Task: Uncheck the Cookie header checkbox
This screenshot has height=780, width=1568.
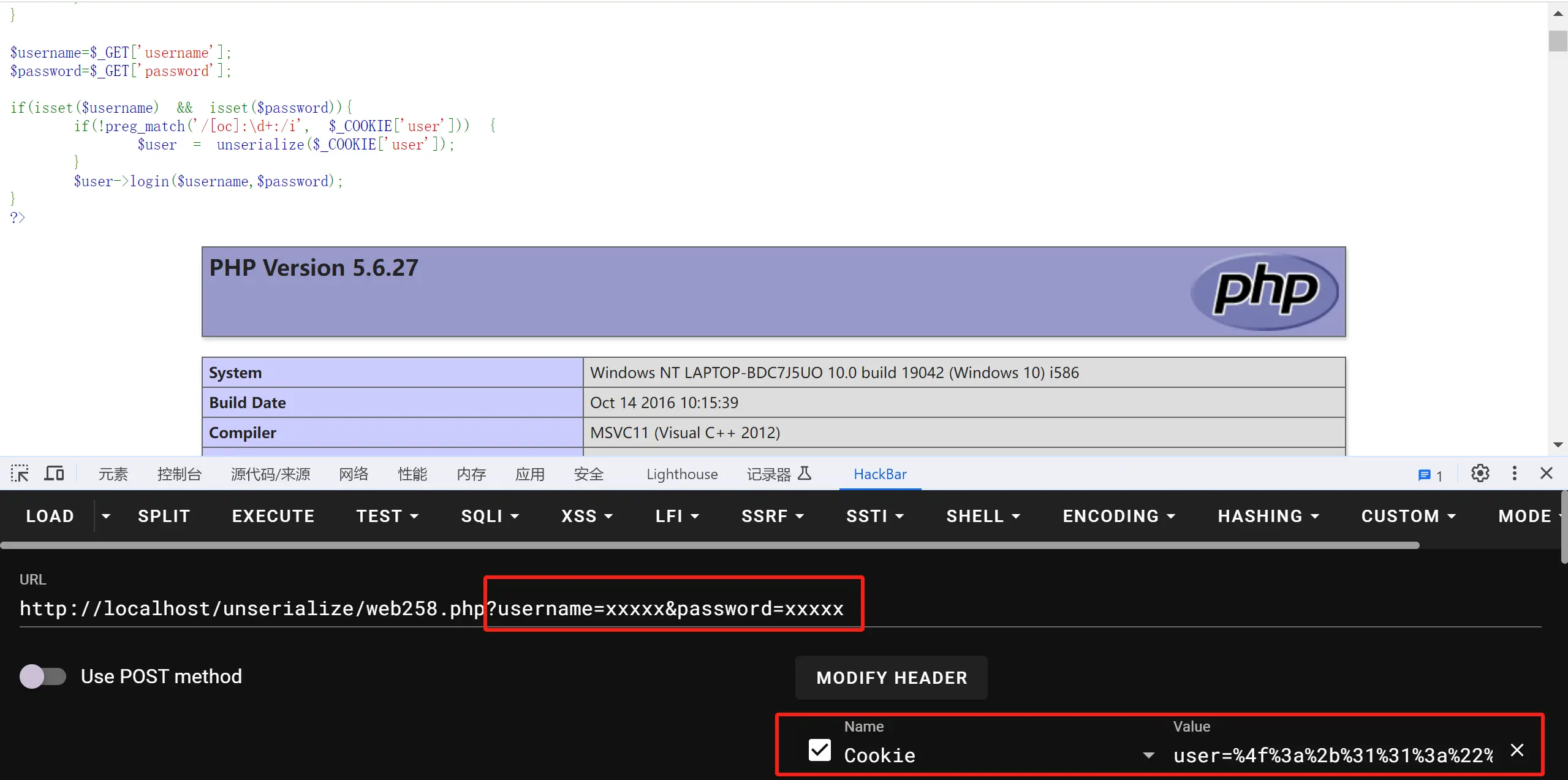Action: coord(820,750)
